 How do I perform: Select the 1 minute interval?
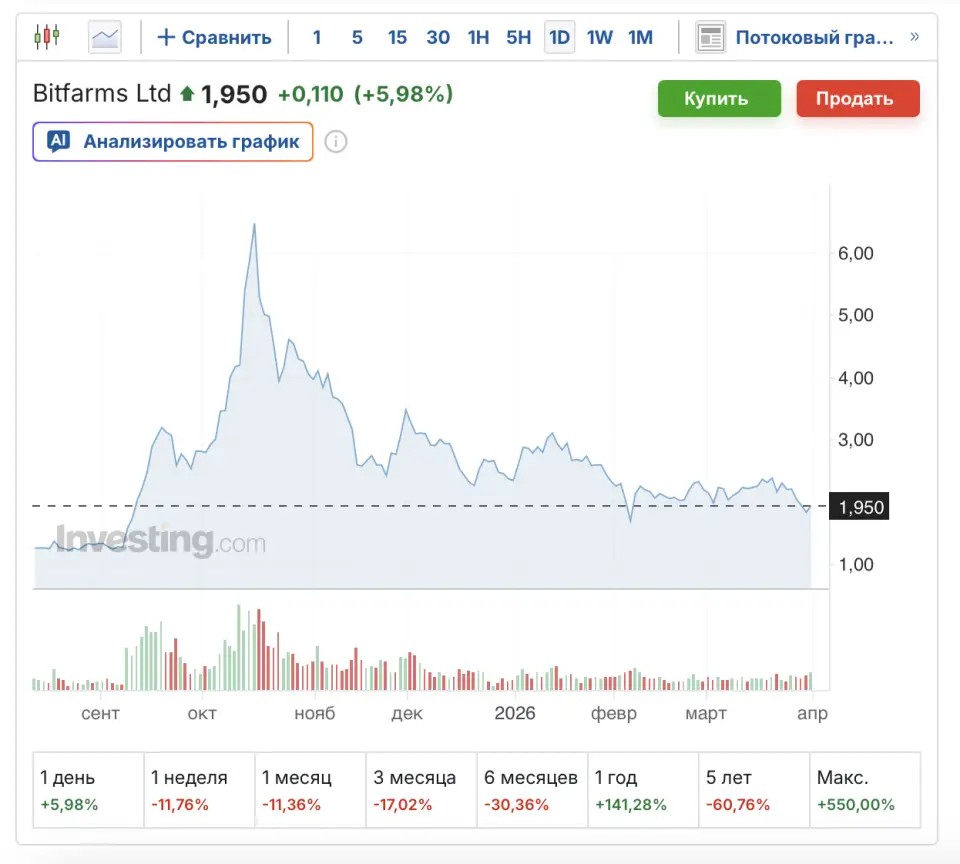[317, 37]
